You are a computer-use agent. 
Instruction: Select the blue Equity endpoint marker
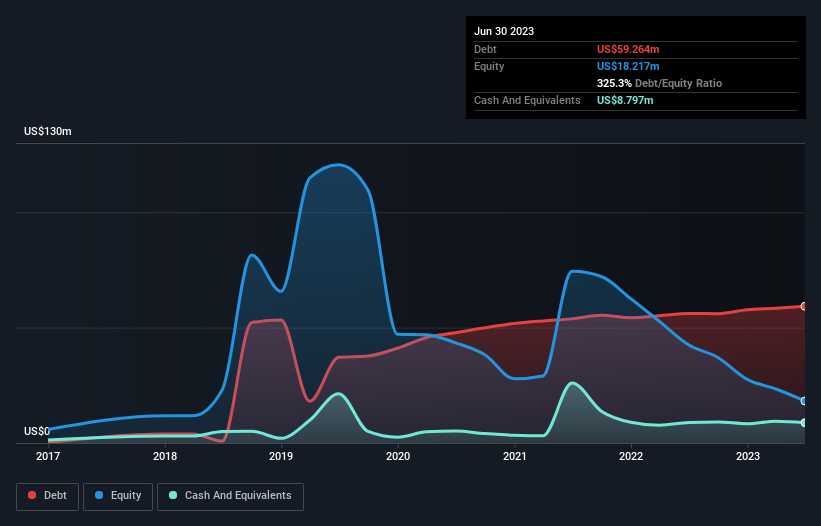[804, 401]
